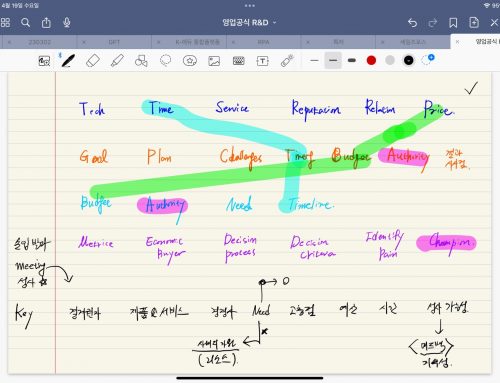This screenshot has height=383, width=500.
Task: Pick the thickest pen stroke width
Action: pyautogui.click(x=352, y=60)
